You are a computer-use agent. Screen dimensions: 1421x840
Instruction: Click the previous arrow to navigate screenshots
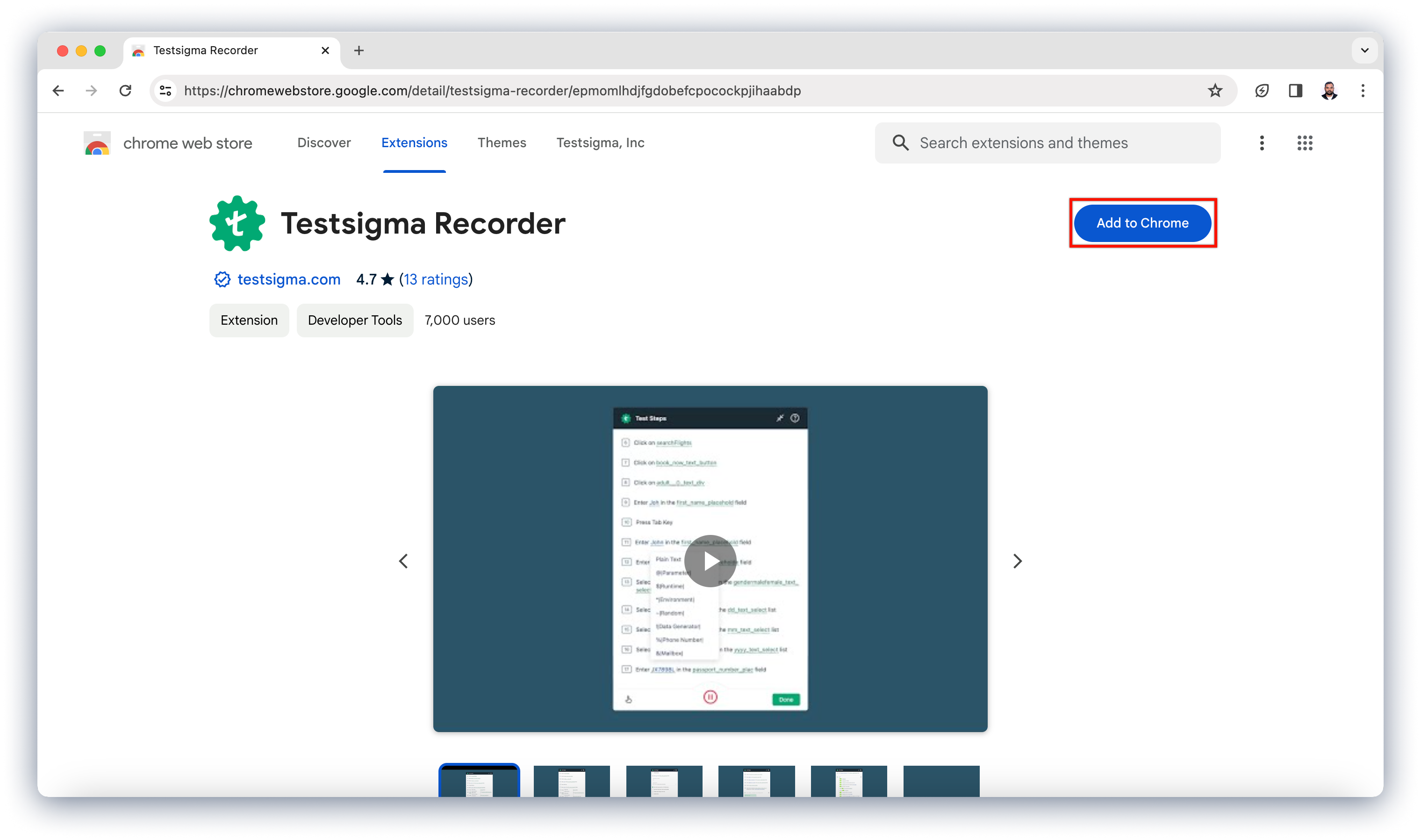[x=403, y=560]
